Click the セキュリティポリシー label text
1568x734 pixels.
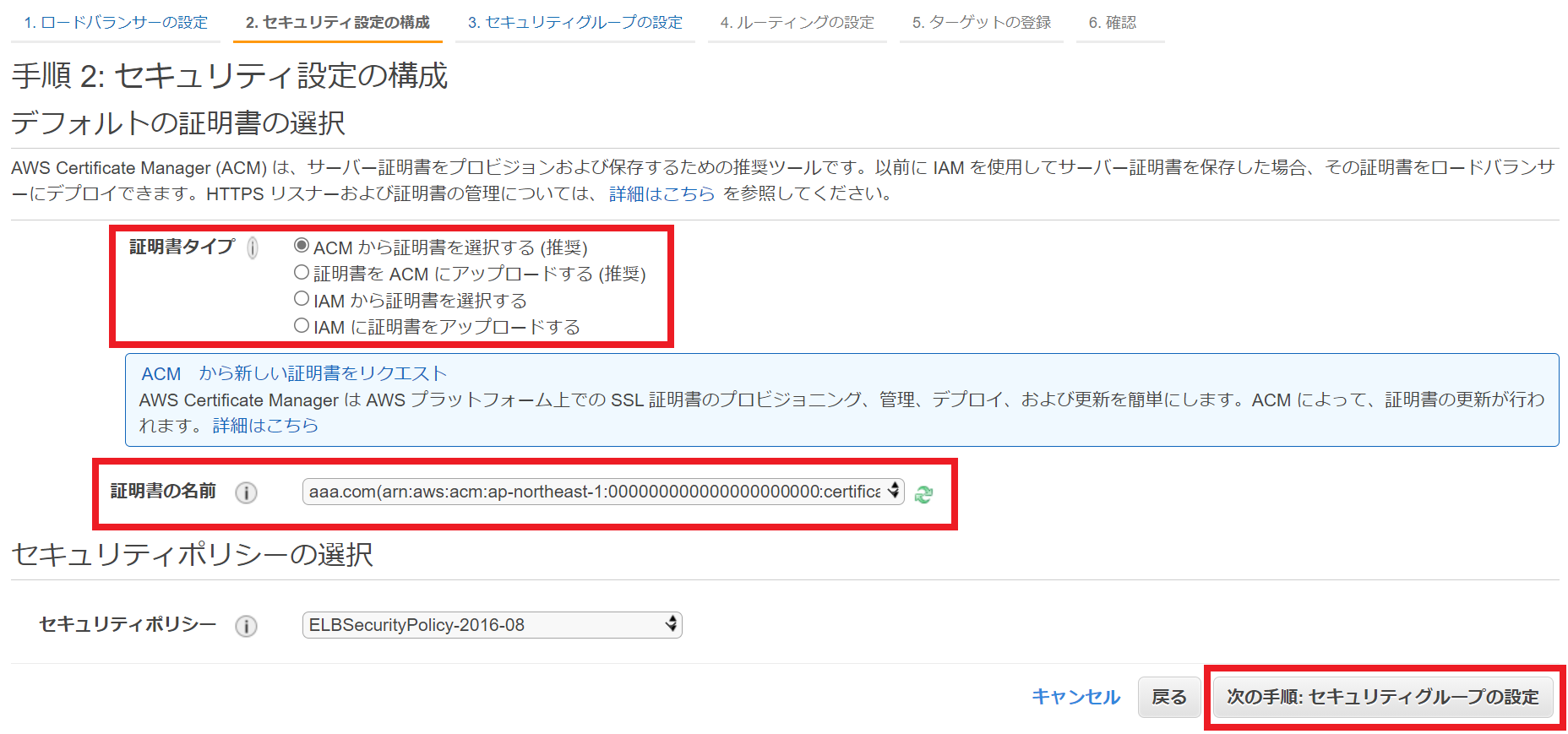128,625
